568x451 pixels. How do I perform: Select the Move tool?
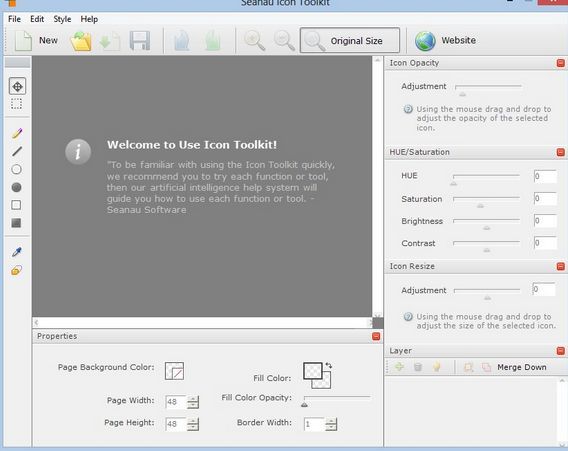(x=17, y=86)
